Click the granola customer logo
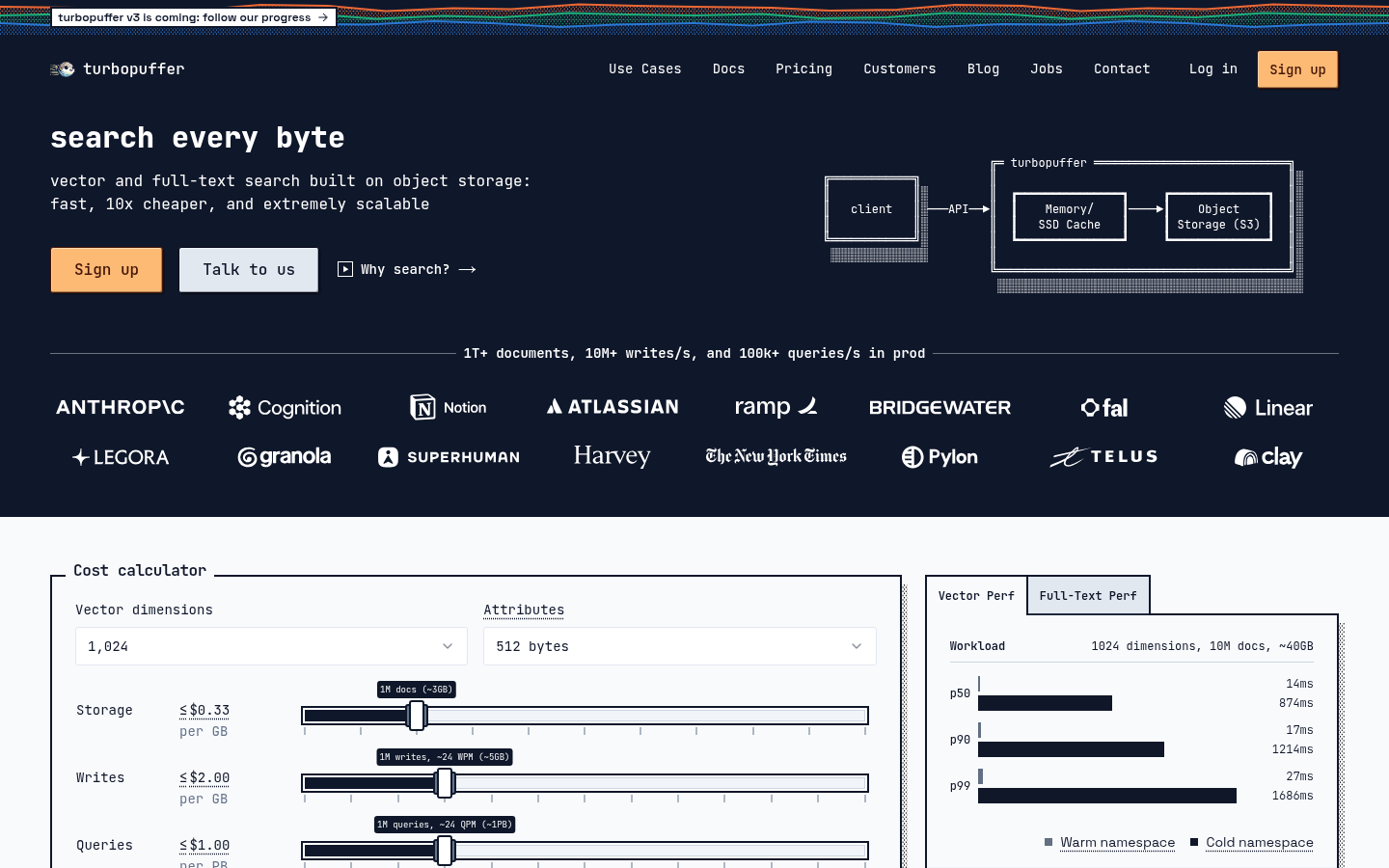1389x868 pixels. (x=285, y=457)
